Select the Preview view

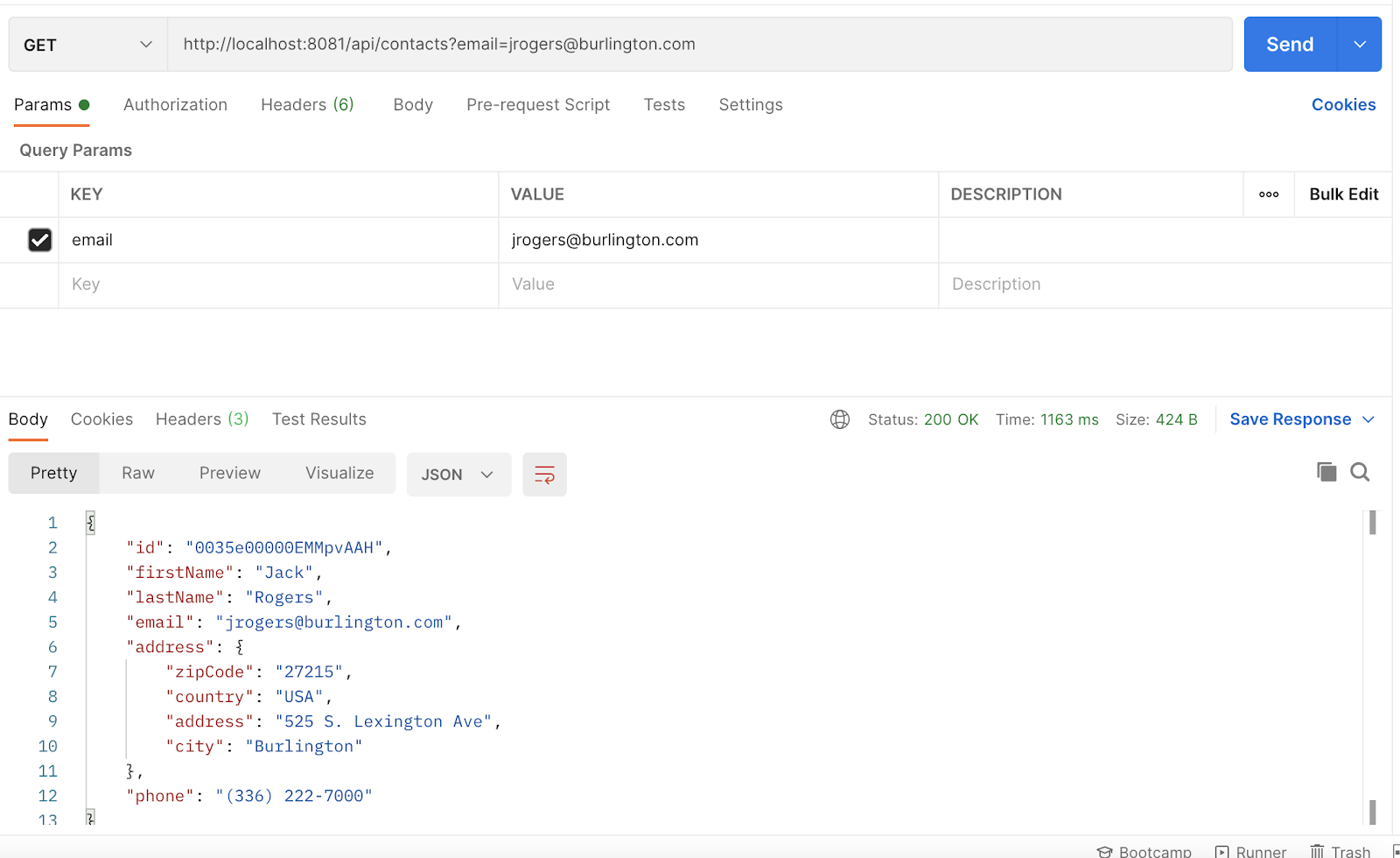(230, 473)
